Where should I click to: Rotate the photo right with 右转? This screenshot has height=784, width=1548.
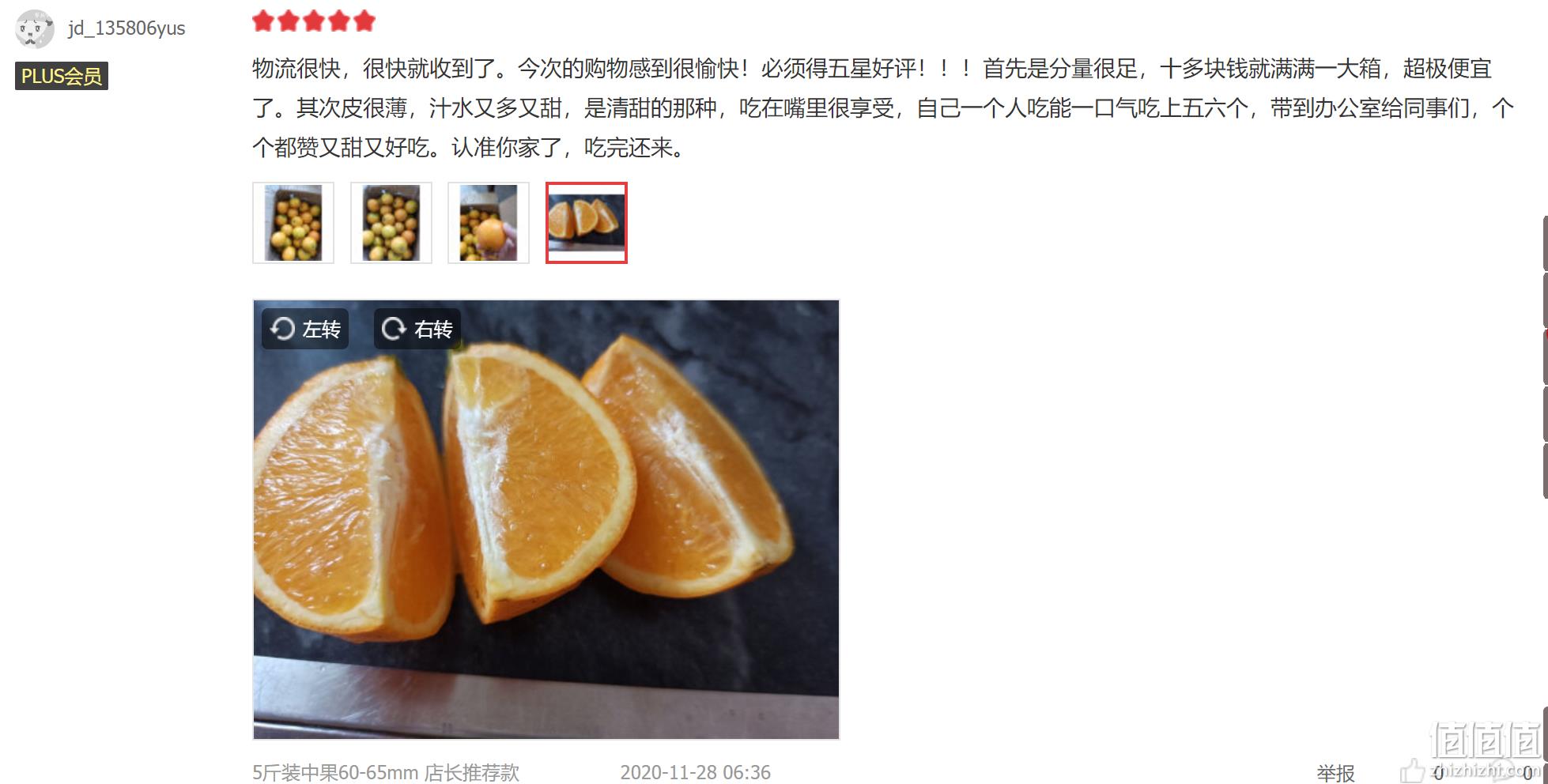[x=417, y=329]
